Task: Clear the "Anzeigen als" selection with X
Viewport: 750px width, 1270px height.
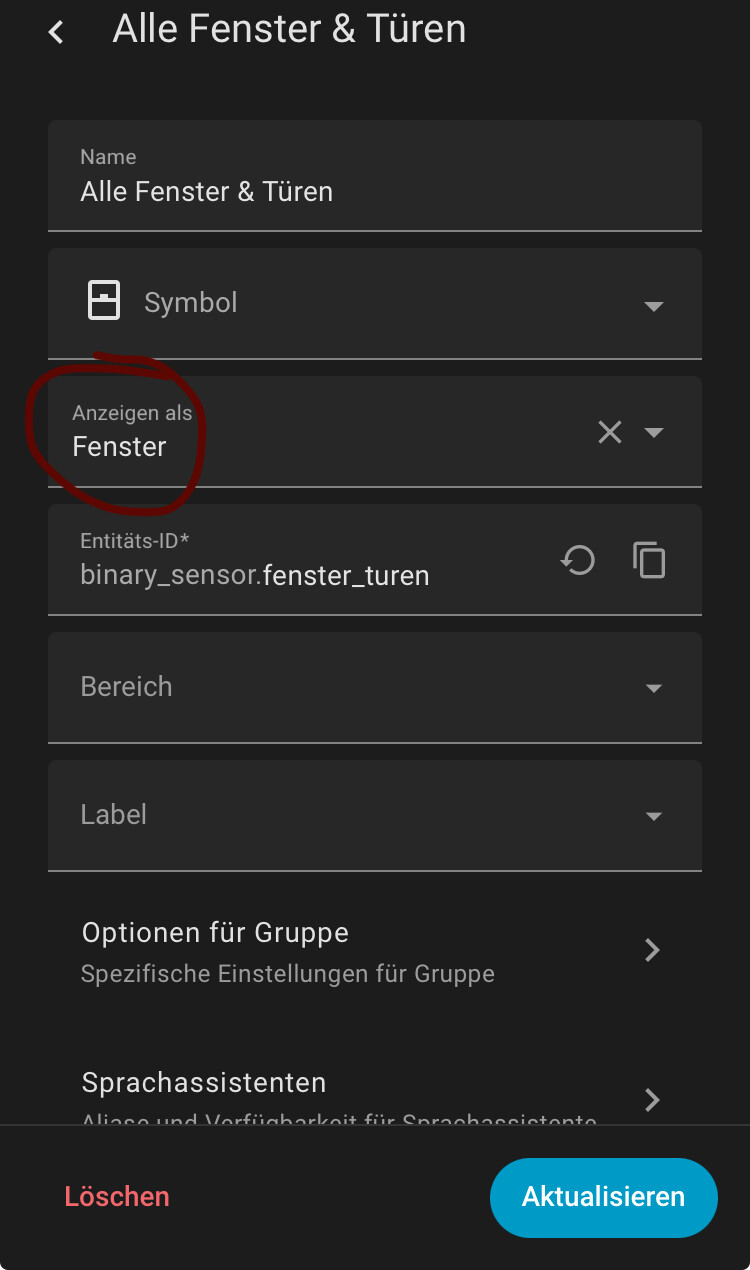Action: [x=610, y=432]
